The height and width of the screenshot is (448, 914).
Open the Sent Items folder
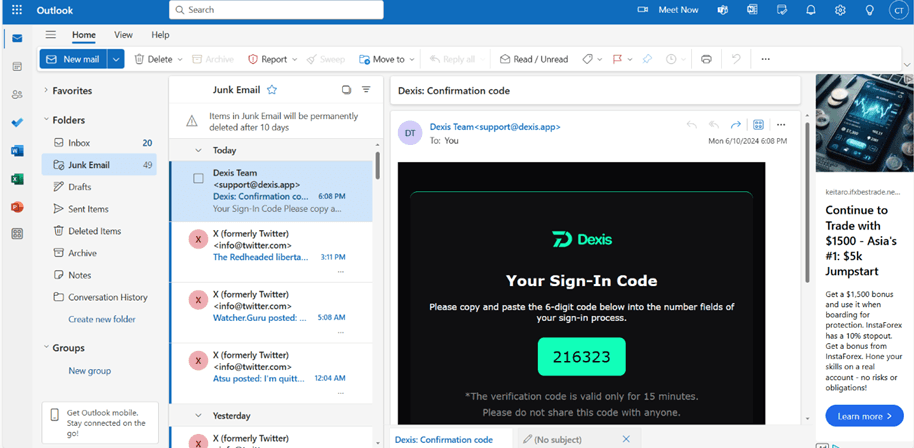(99, 209)
